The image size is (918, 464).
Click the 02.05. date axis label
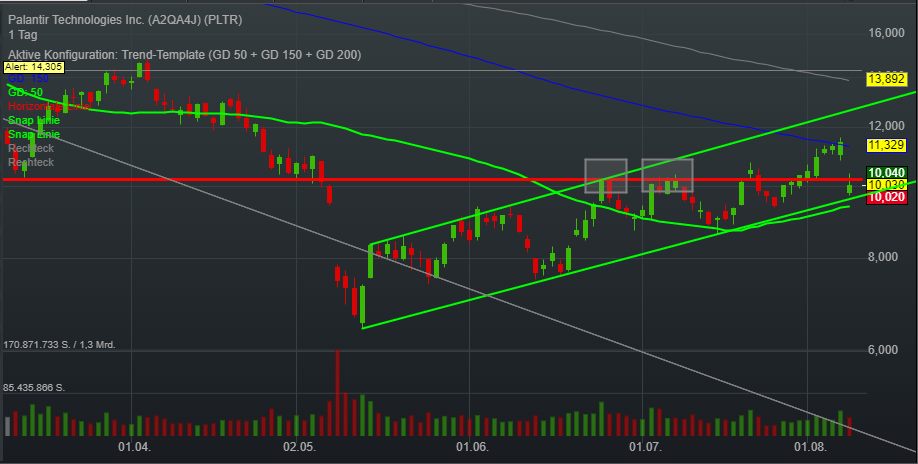tap(299, 447)
